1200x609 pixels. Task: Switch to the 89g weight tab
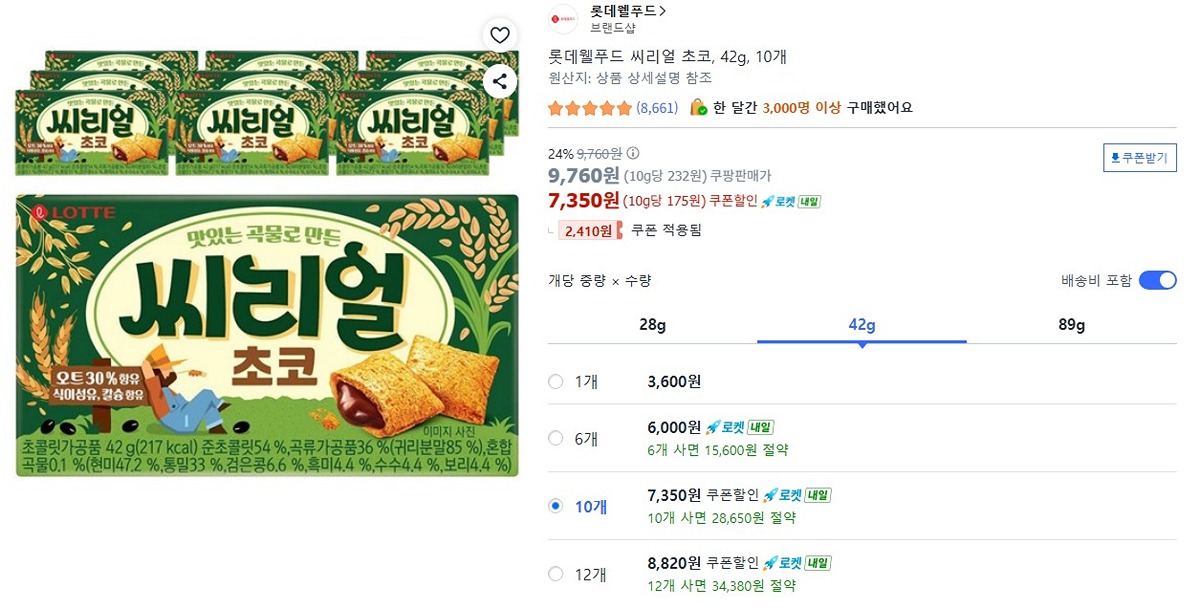coord(1071,325)
